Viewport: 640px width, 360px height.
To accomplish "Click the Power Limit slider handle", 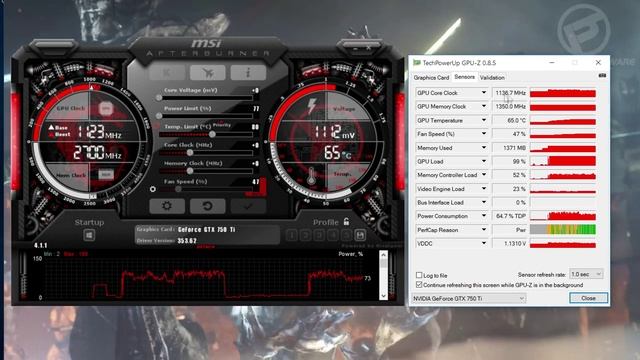I will point(159,116).
